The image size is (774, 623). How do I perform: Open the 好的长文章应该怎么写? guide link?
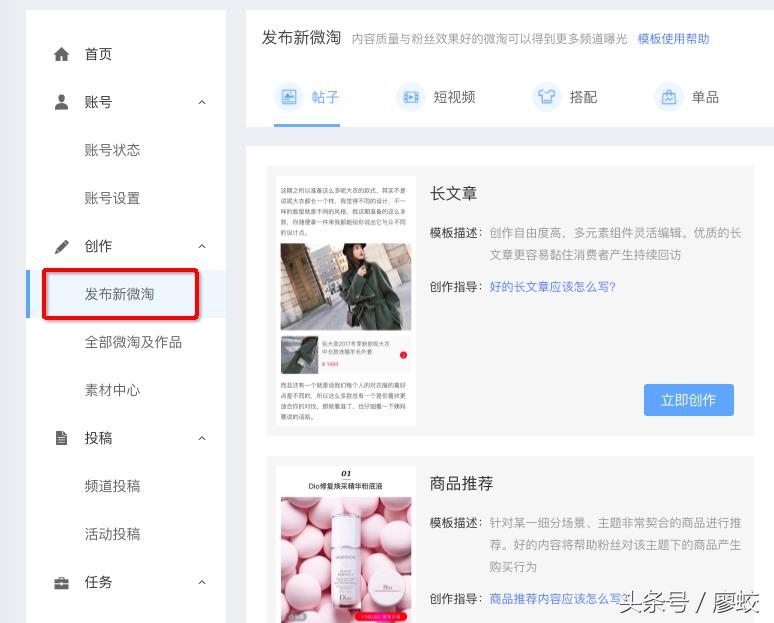pyautogui.click(x=552, y=286)
